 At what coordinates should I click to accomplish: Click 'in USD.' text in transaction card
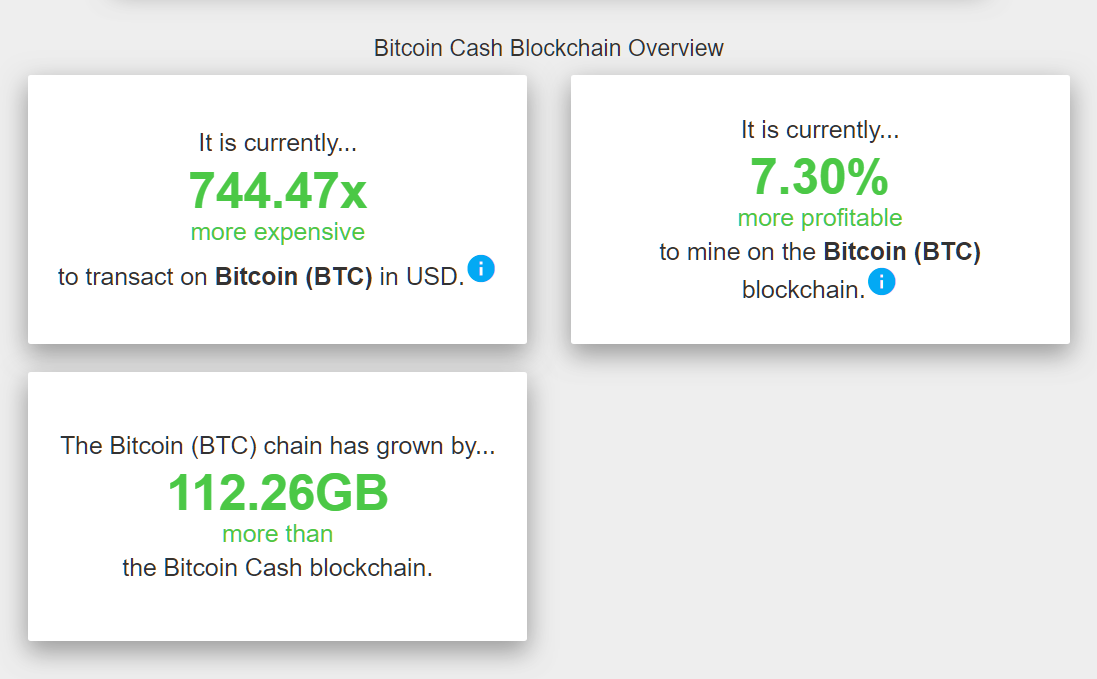[x=422, y=277]
